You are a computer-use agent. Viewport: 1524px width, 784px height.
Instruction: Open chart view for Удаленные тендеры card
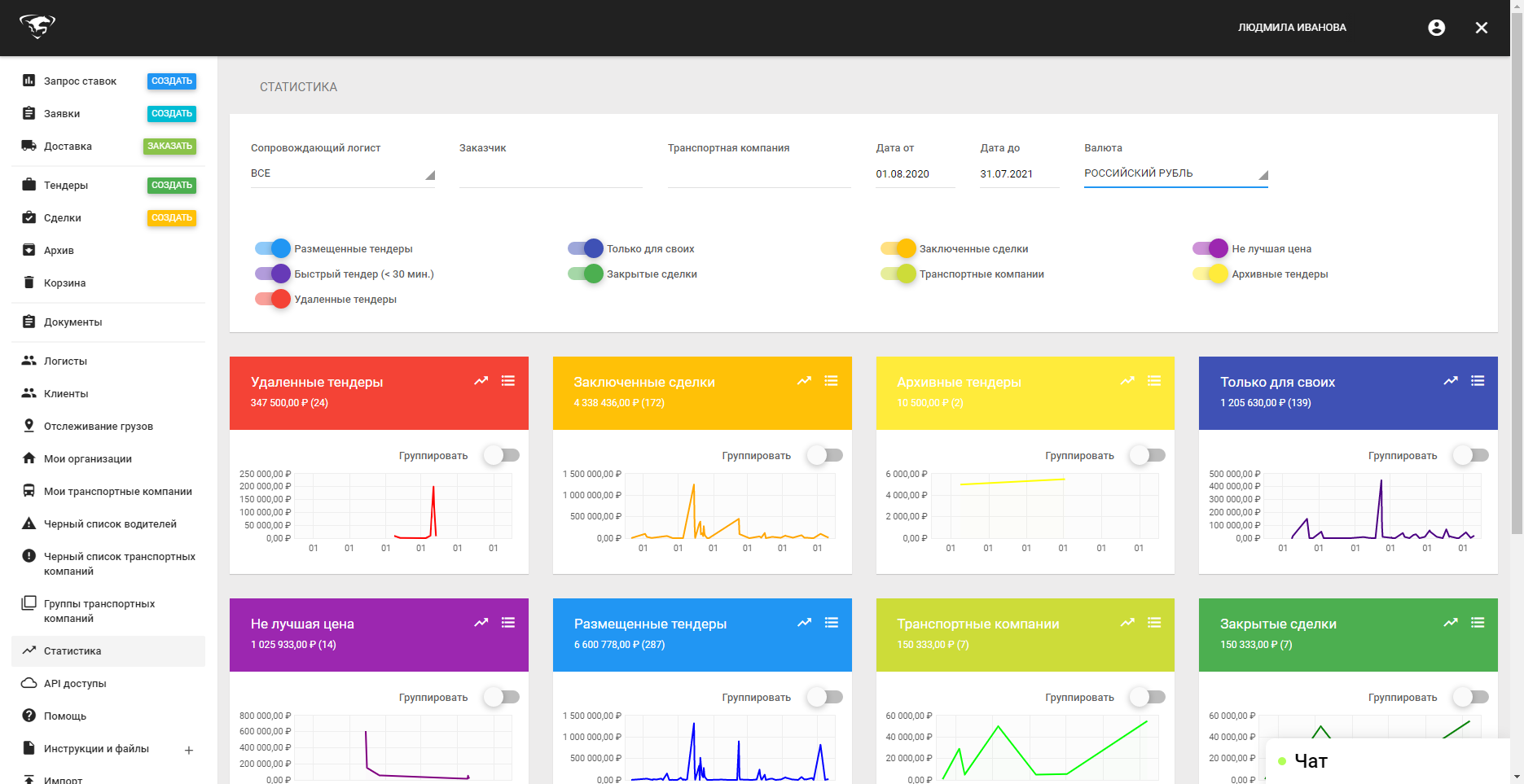[x=481, y=380]
